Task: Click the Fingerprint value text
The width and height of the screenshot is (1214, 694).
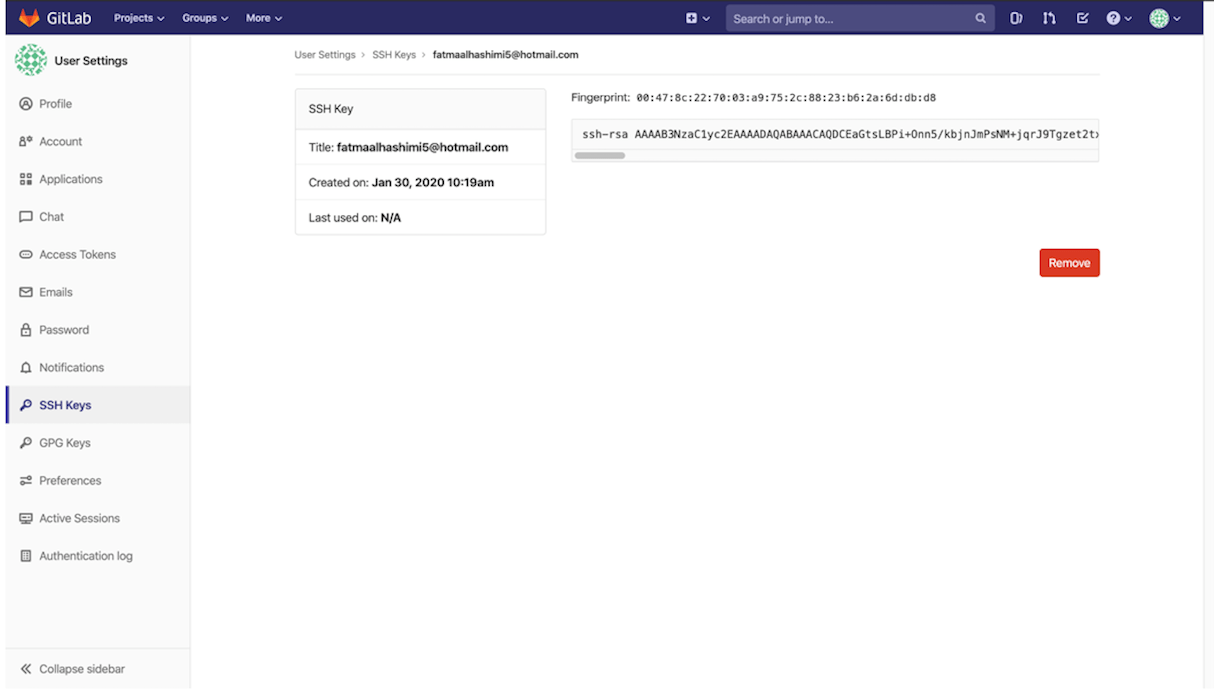Action: pyautogui.click(x=786, y=98)
